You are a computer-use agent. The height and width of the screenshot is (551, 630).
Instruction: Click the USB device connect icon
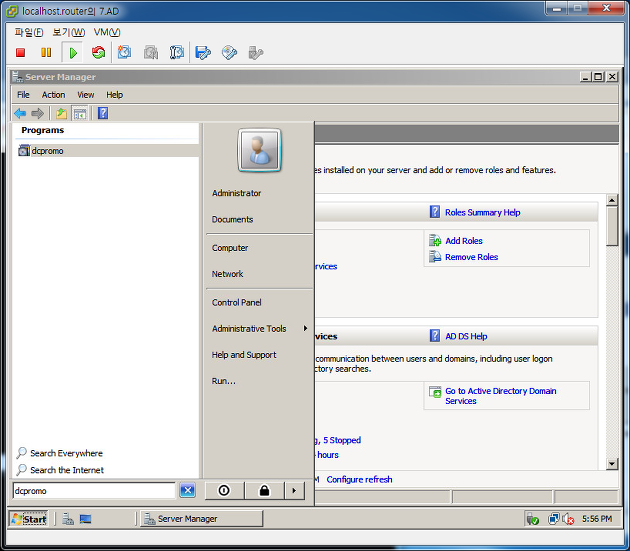(256, 53)
